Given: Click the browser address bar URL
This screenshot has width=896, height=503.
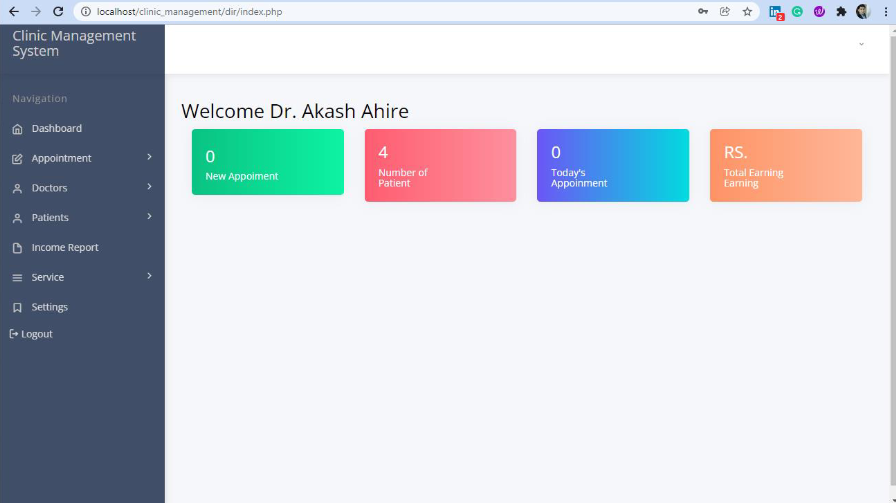Looking at the screenshot, I should pyautogui.click(x=189, y=11).
